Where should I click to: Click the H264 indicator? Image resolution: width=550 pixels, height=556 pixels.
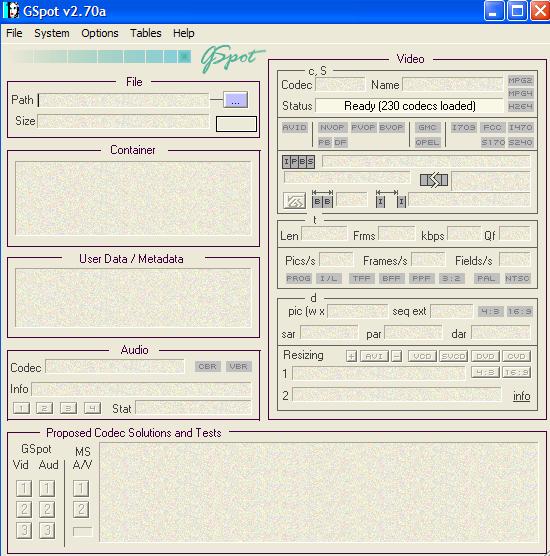point(520,106)
